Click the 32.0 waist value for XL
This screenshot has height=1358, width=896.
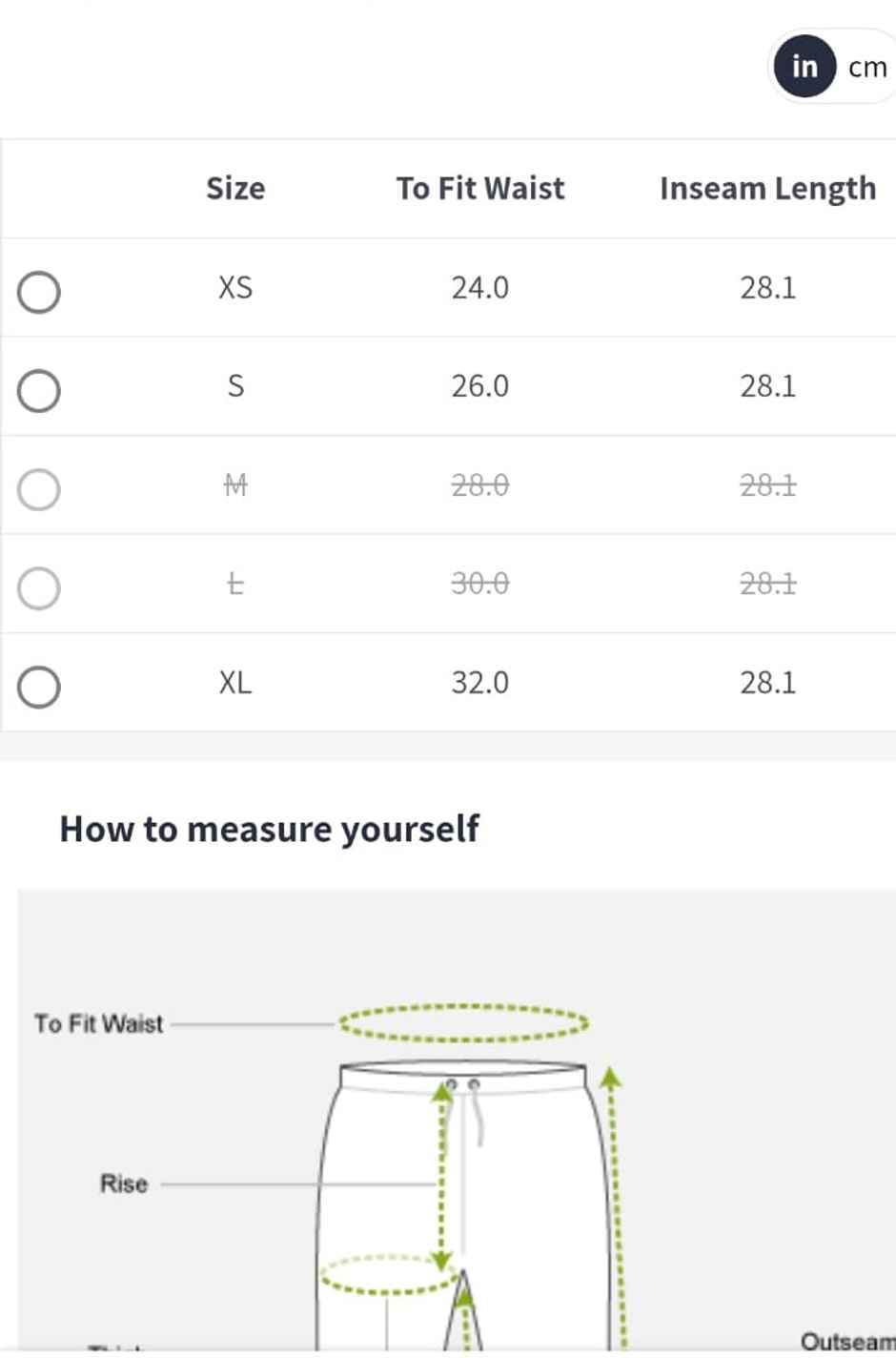click(x=480, y=683)
